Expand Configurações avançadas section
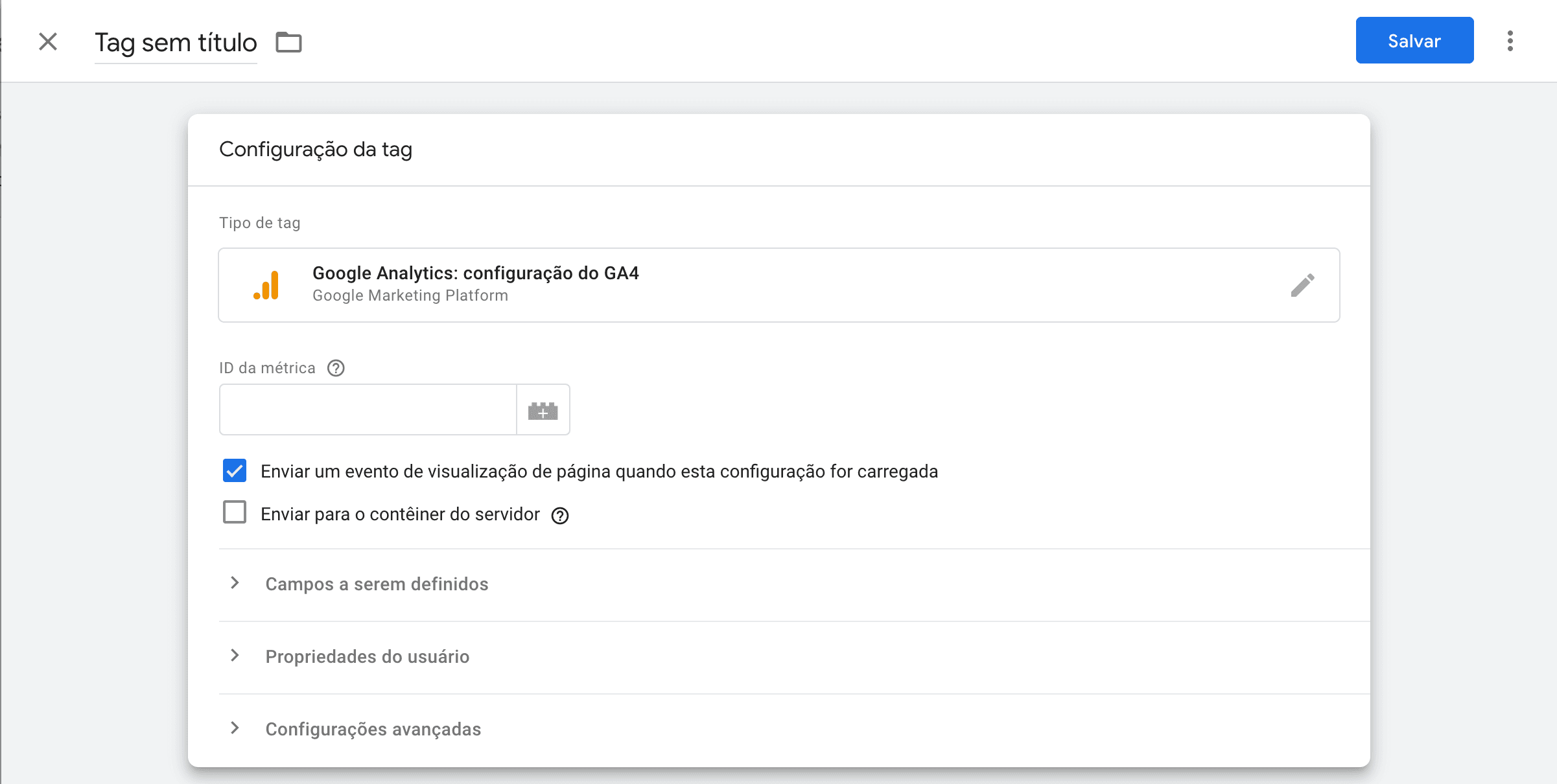This screenshot has width=1557, height=784. click(x=373, y=729)
